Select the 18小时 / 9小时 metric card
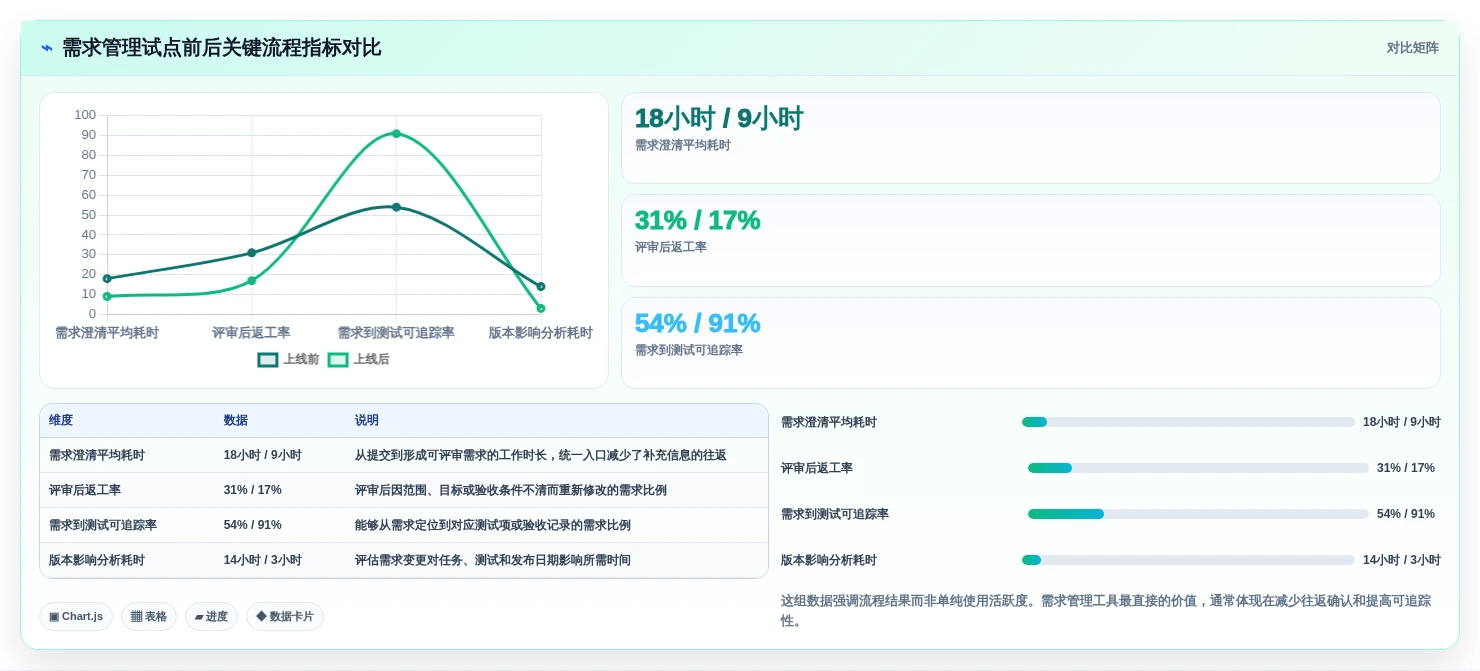Screen dimensions: 1480x671 (x=1031, y=138)
